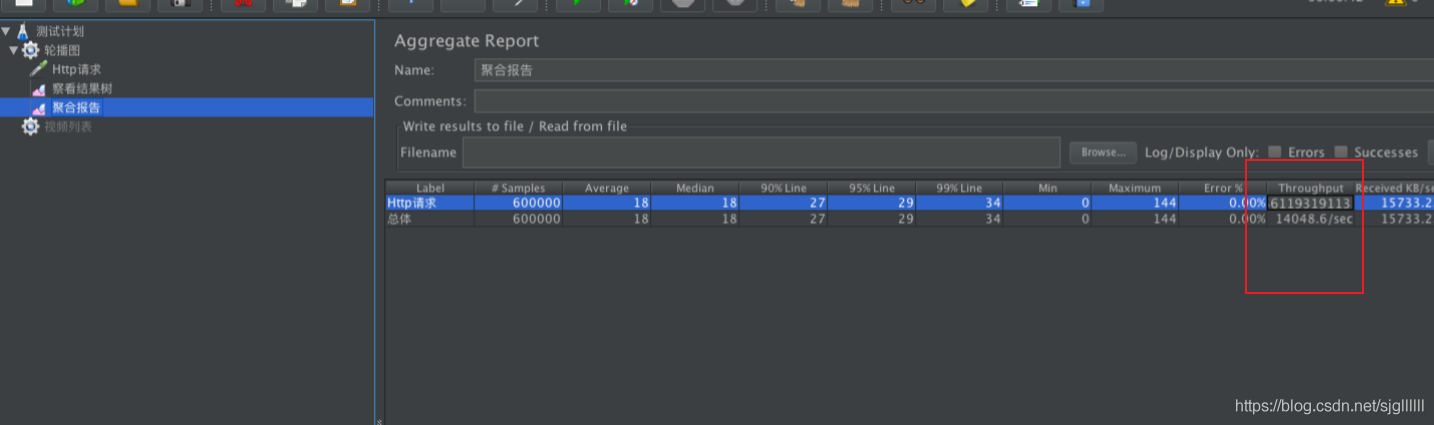Screen dimensions: 1434x425
Task: Click the pipette icon beside Http请求
Action: tap(38, 69)
